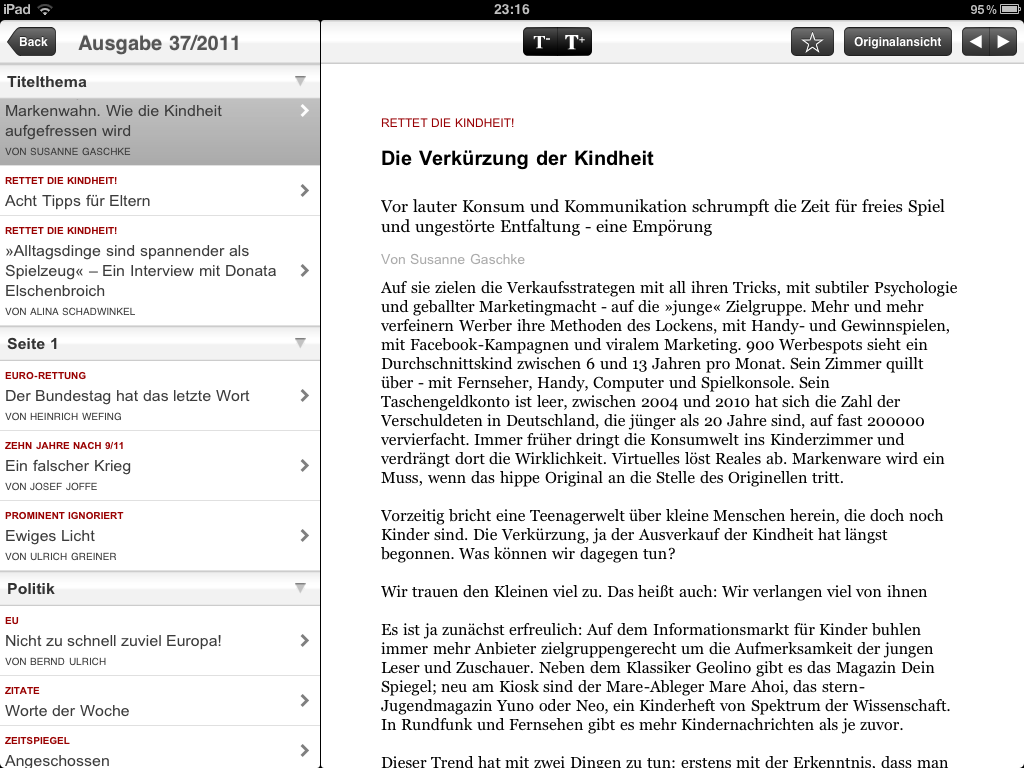
Task: Select 'Acht Tipps für Eltern' article
Action: 160,191
